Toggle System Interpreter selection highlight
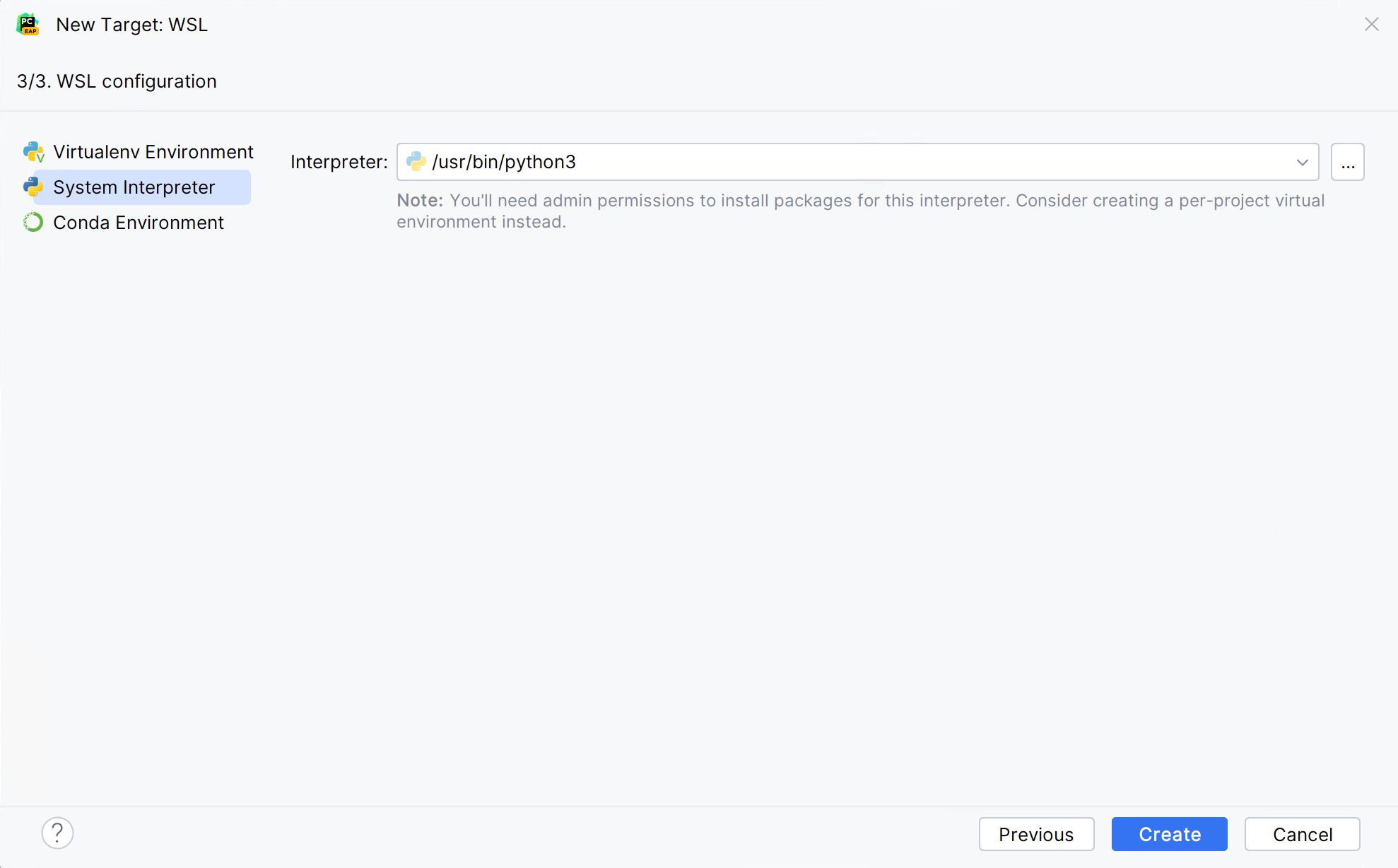This screenshot has height=868, width=1398. click(x=134, y=187)
